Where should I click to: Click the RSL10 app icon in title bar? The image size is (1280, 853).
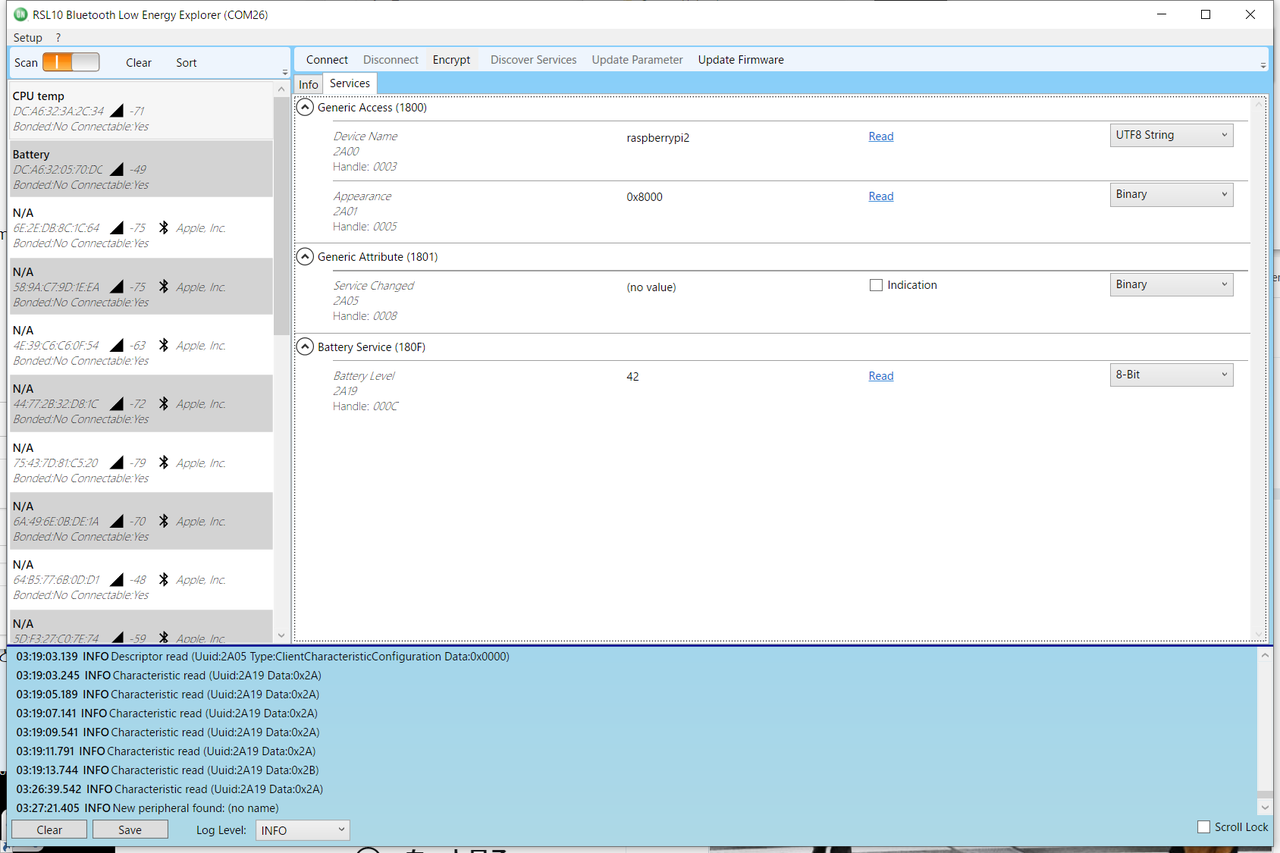coord(20,15)
